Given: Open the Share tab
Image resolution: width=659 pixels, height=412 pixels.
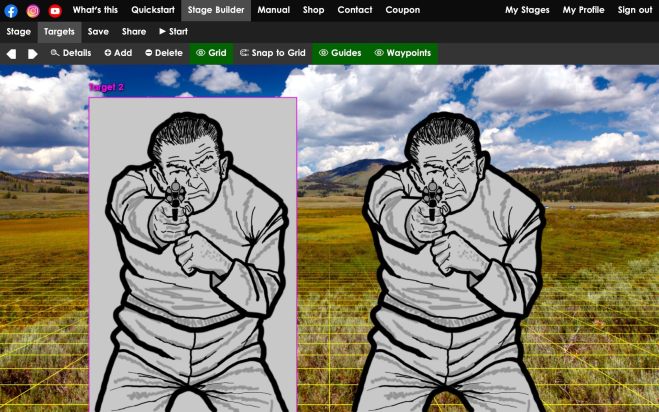Looking at the screenshot, I should point(134,32).
